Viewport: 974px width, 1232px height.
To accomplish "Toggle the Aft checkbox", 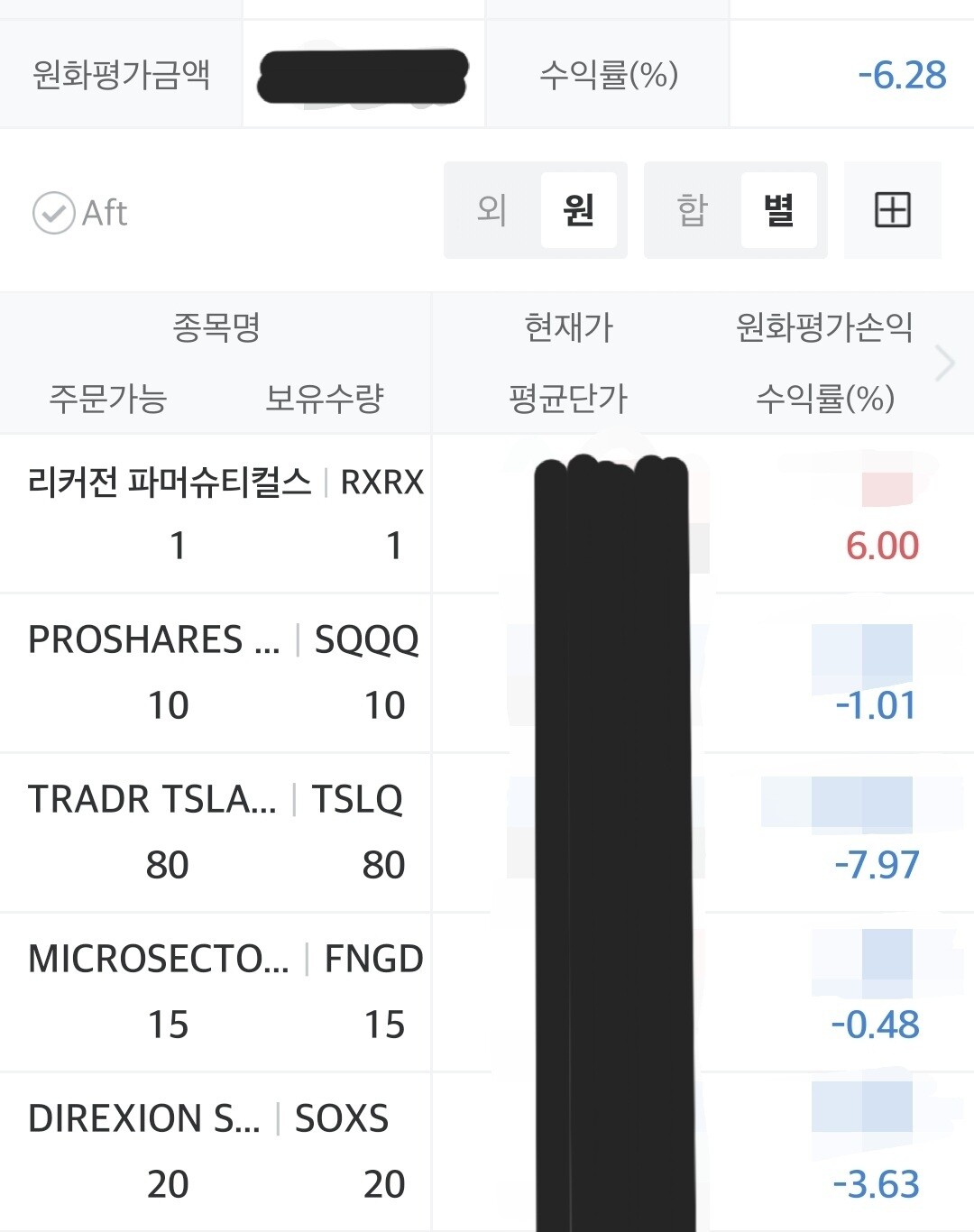I will 80,214.
